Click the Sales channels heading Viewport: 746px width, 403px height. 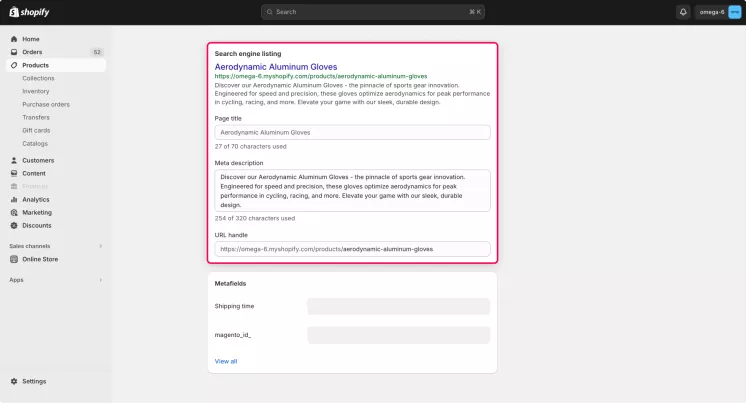point(29,246)
